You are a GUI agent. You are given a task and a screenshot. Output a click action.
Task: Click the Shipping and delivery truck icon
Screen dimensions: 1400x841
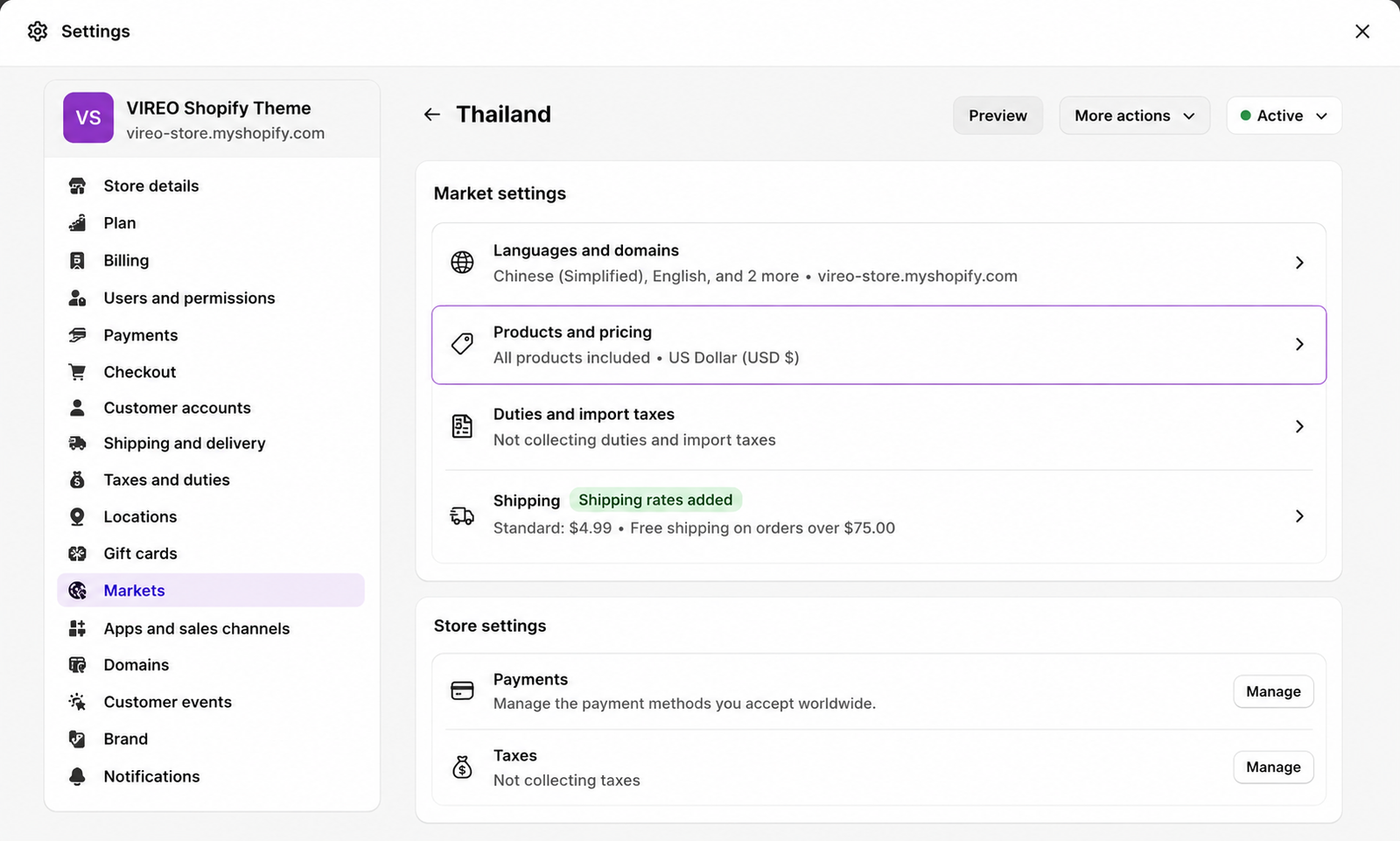[77, 444]
